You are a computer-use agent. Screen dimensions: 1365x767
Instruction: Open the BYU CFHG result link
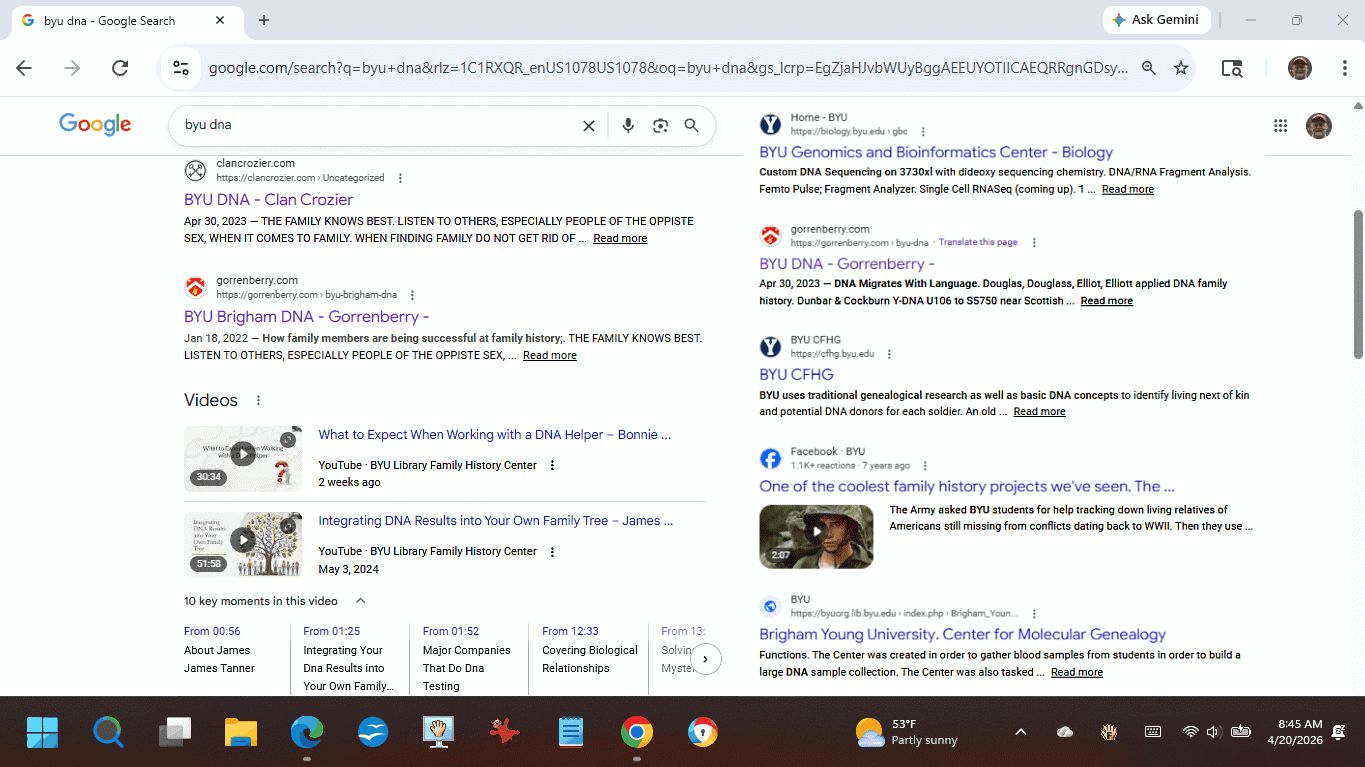coord(796,374)
